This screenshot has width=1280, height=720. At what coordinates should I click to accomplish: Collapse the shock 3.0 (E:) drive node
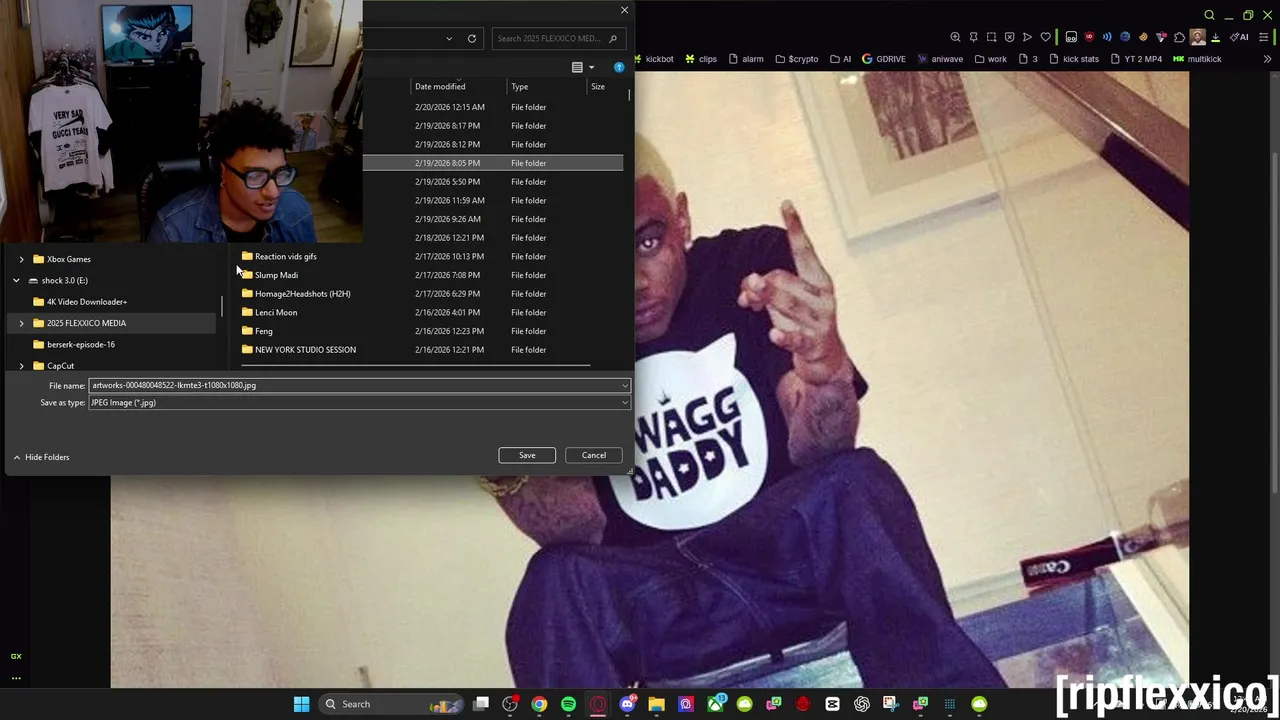tap(16, 280)
